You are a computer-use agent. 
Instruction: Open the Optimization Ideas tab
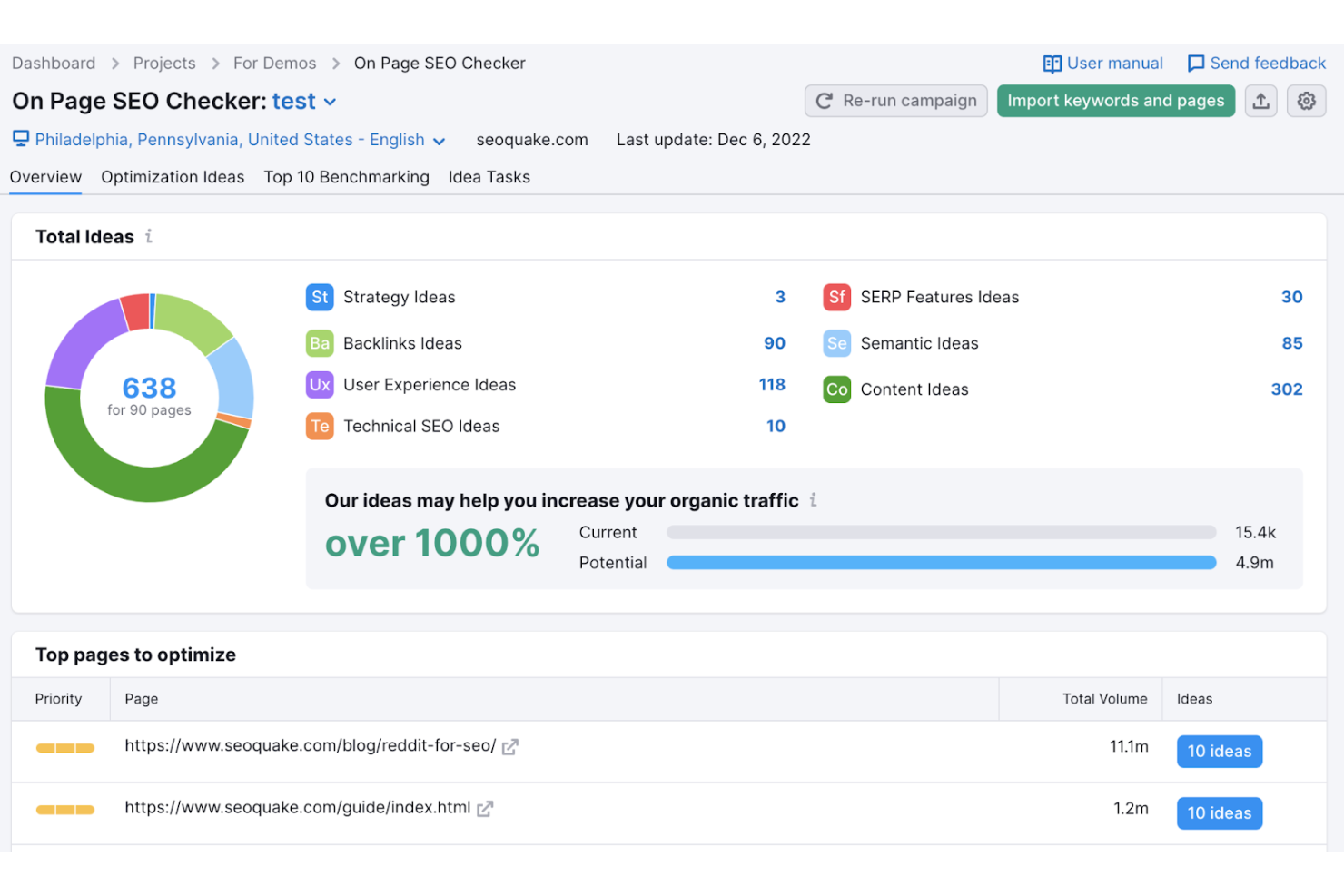tap(173, 177)
